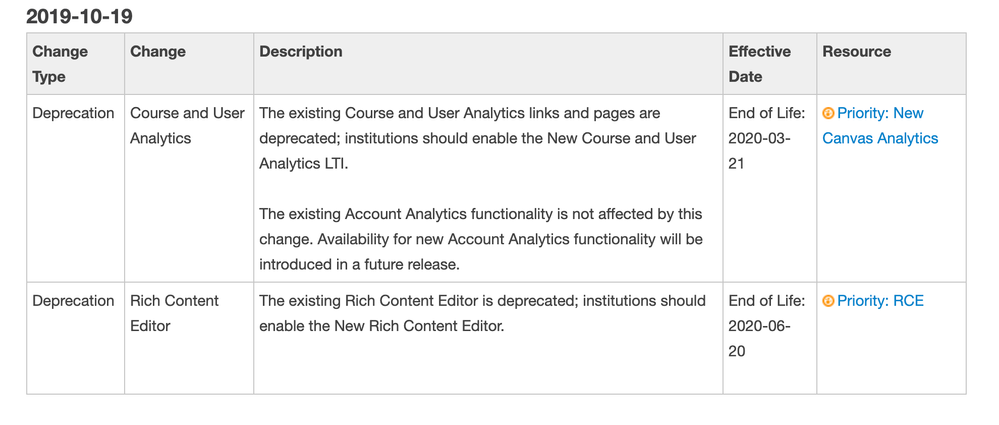Click the Account Analytics functionality paragraph
Image resolution: width=999 pixels, height=425 pixels.
[x=480, y=239]
